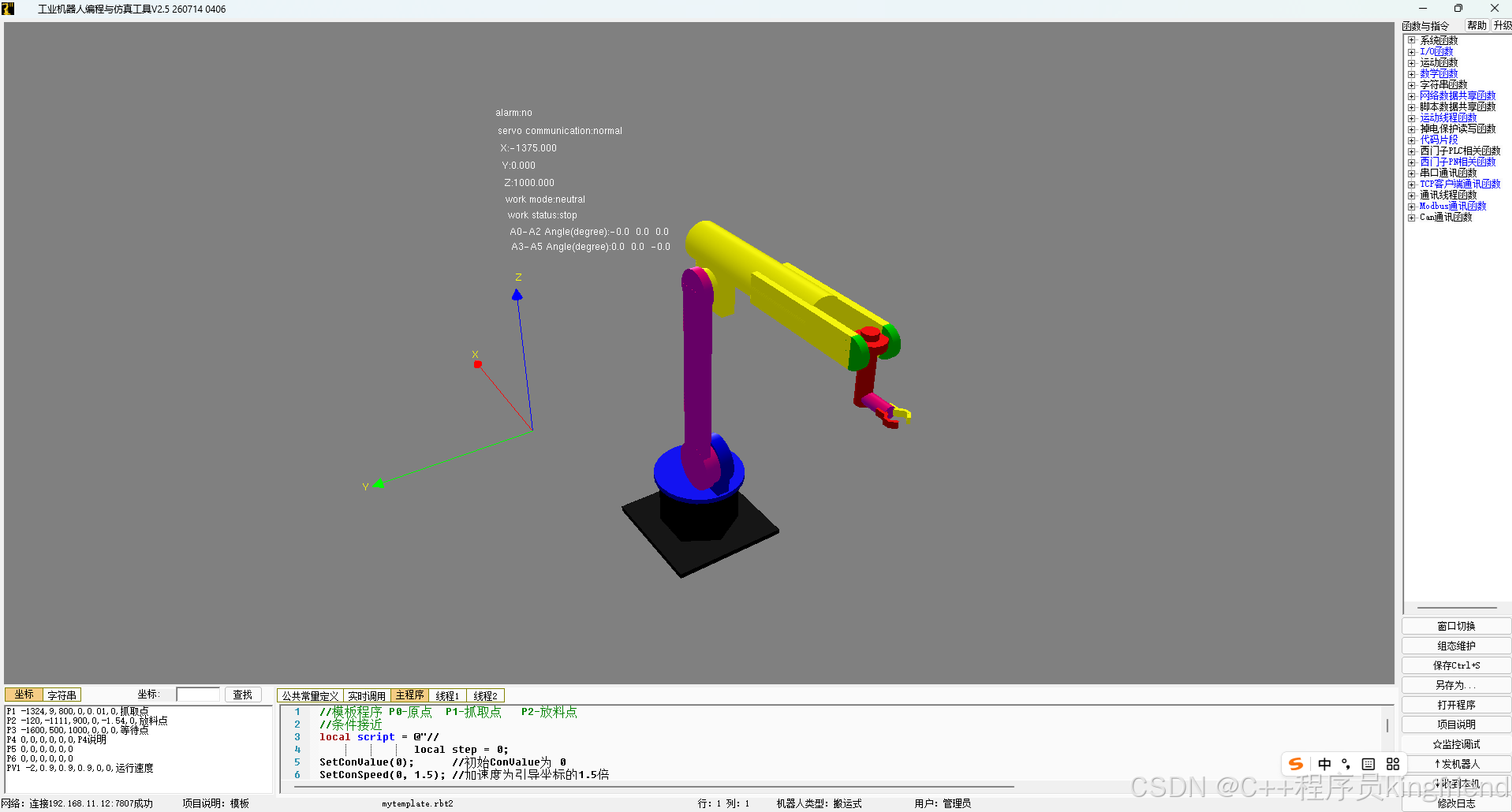The width and height of the screenshot is (1512, 812).
Task: Select coordinate row P2 放料点
Action: [x=87, y=721]
